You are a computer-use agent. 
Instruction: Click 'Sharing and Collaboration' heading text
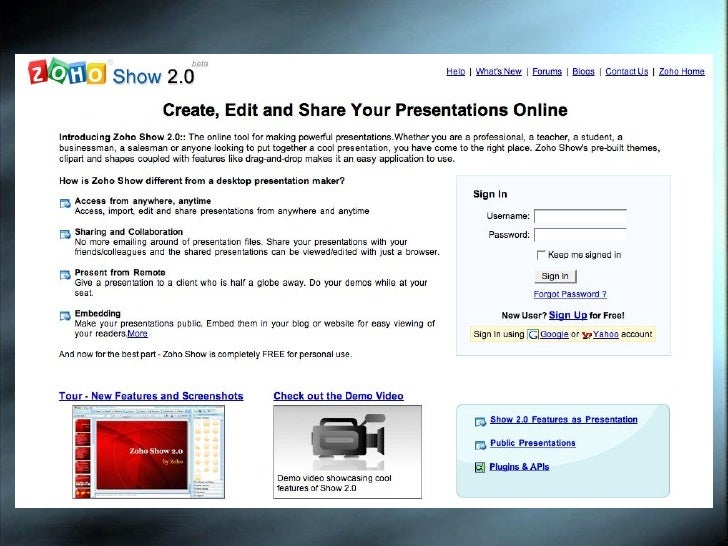tap(129, 232)
